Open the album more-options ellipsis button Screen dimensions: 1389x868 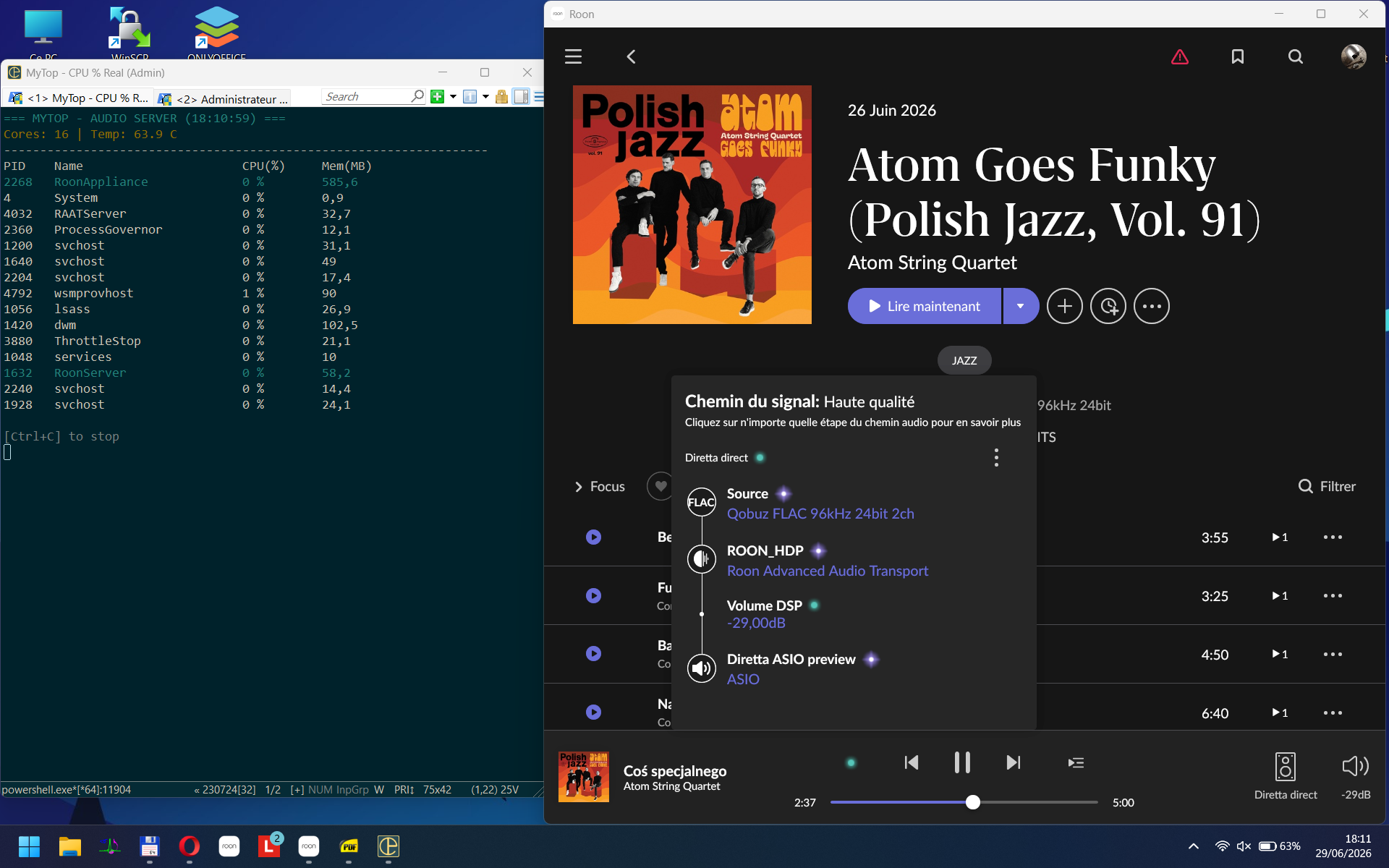point(1152,306)
